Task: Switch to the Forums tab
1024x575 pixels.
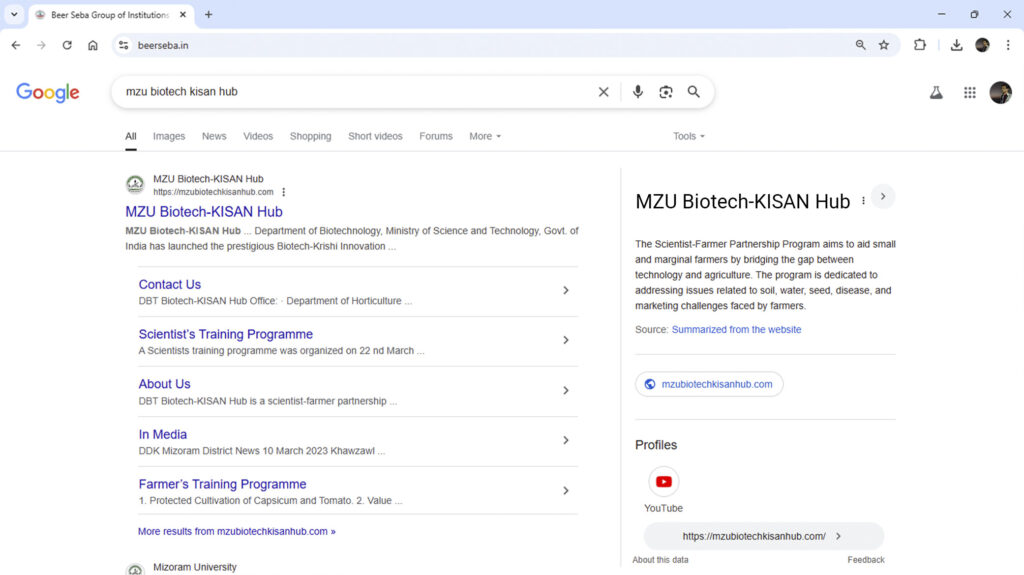Action: point(436,136)
